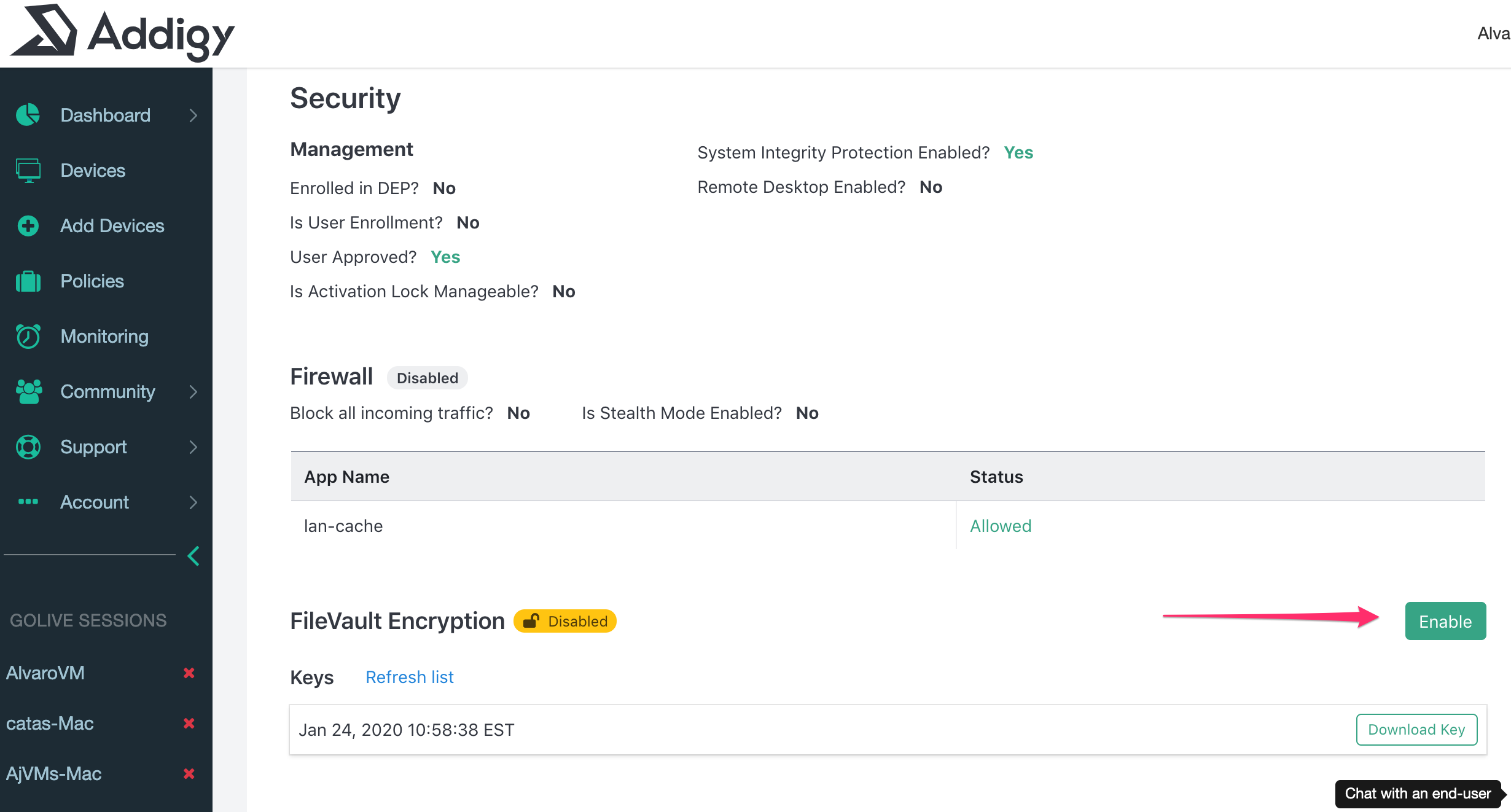Enable FileVault Encryption button

coord(1445,621)
